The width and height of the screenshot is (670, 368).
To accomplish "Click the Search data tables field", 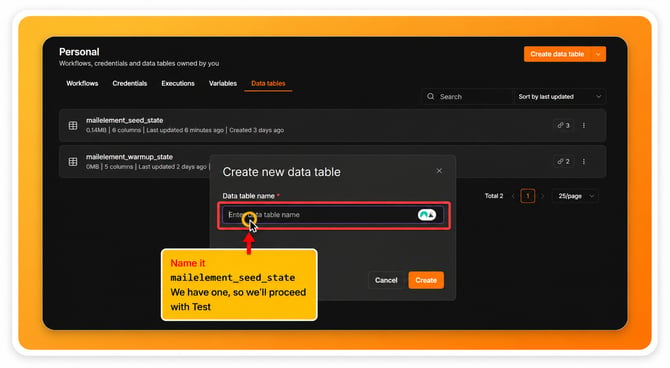I will tap(468, 97).
